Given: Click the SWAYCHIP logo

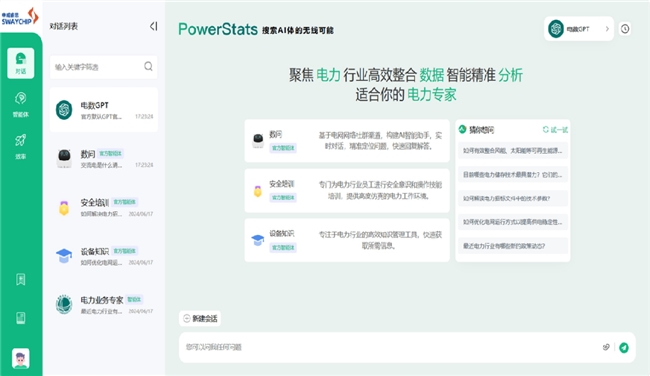Looking at the screenshot, I should click(x=20, y=17).
